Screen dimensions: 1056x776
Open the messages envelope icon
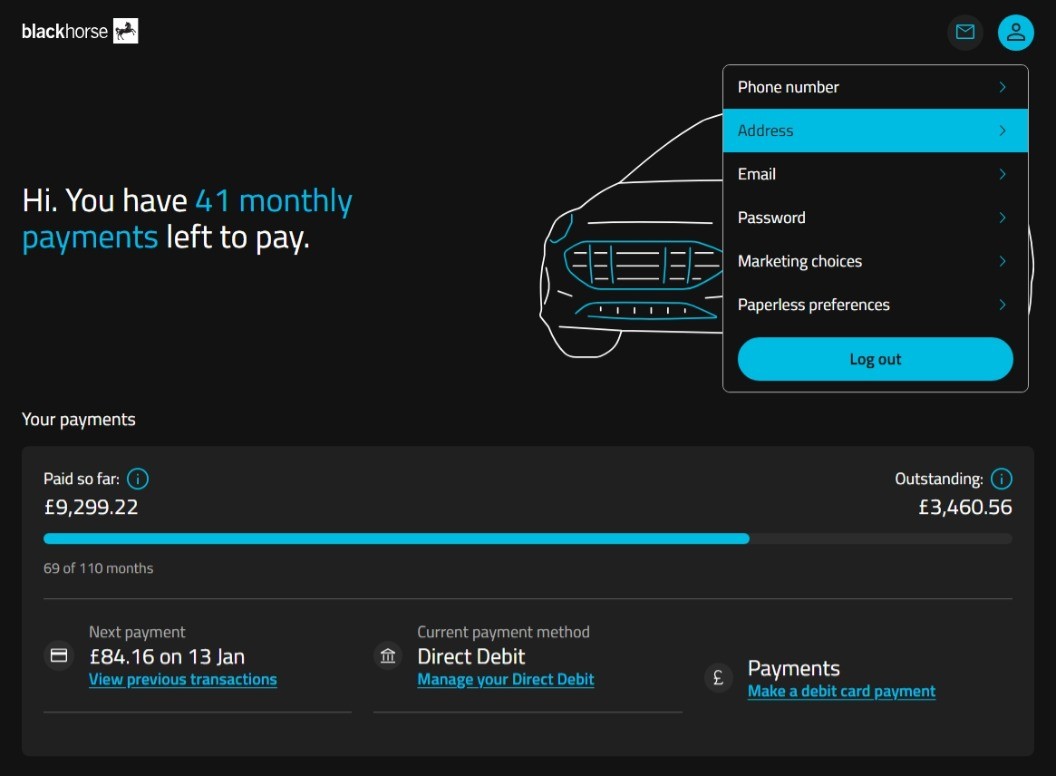(x=965, y=32)
